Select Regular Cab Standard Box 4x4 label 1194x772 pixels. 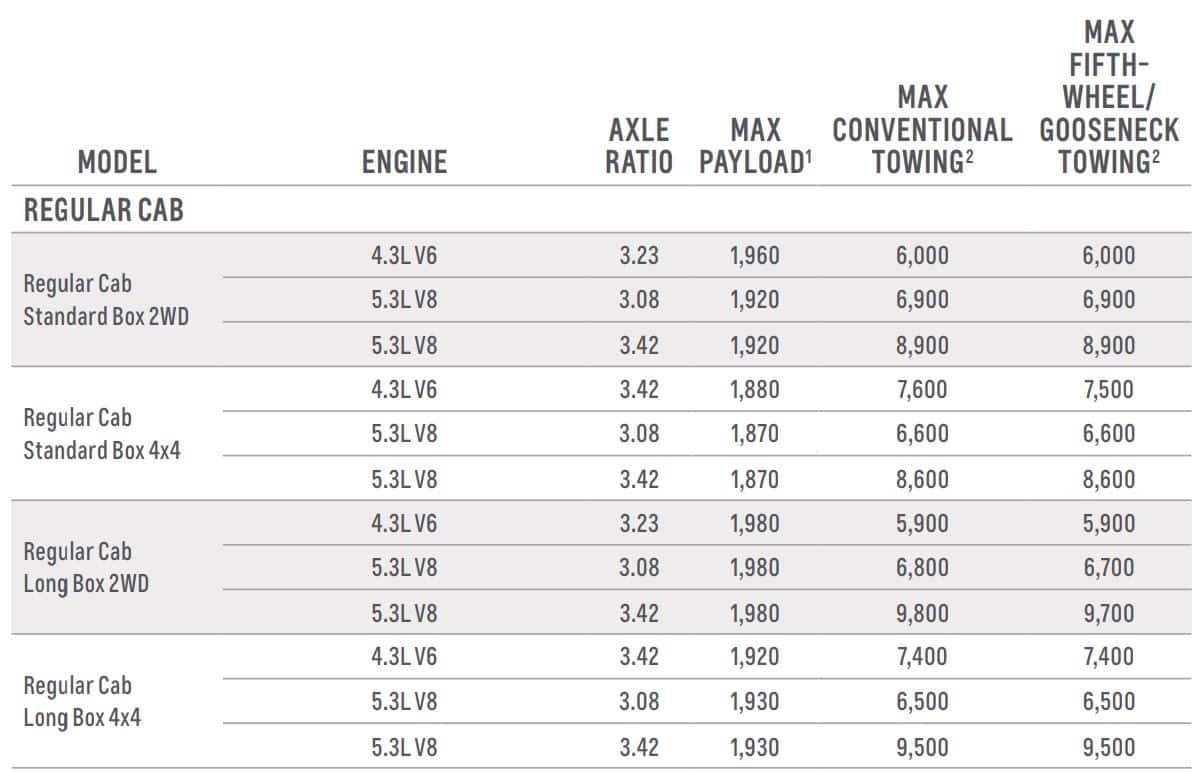tap(102, 434)
